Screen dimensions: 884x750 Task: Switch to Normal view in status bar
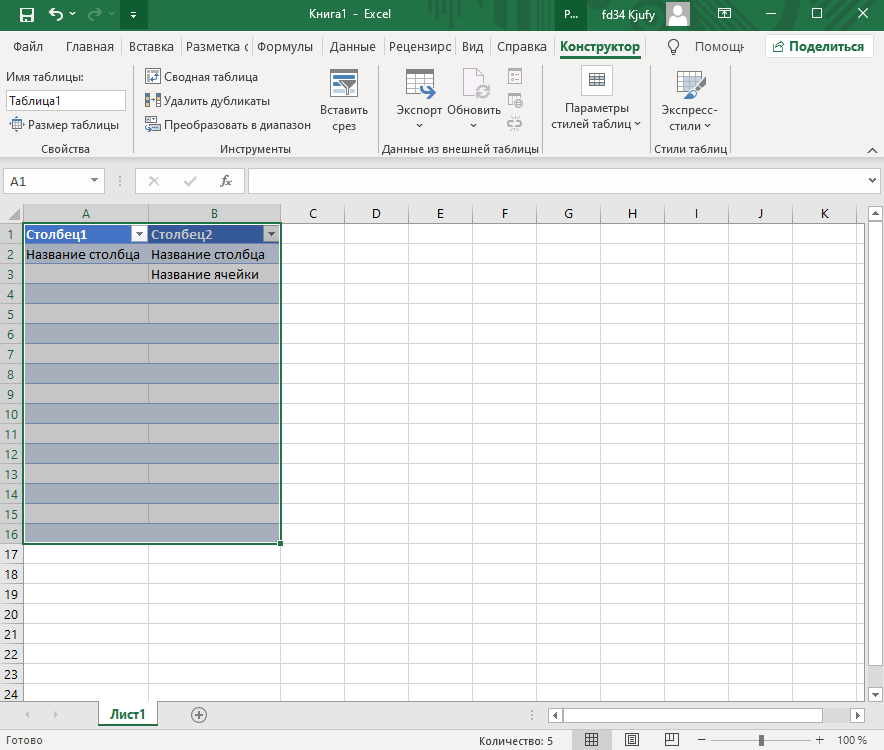(591, 740)
